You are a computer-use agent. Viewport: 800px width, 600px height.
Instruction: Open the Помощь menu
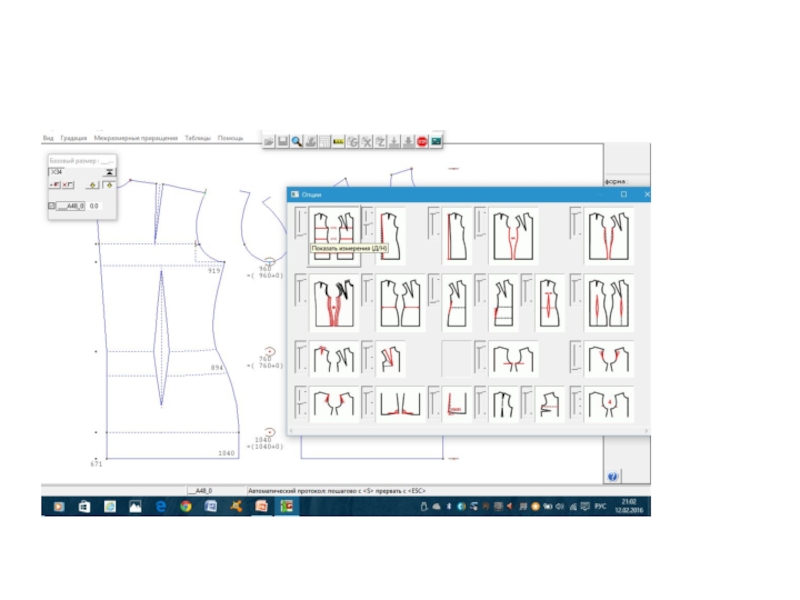(x=230, y=138)
